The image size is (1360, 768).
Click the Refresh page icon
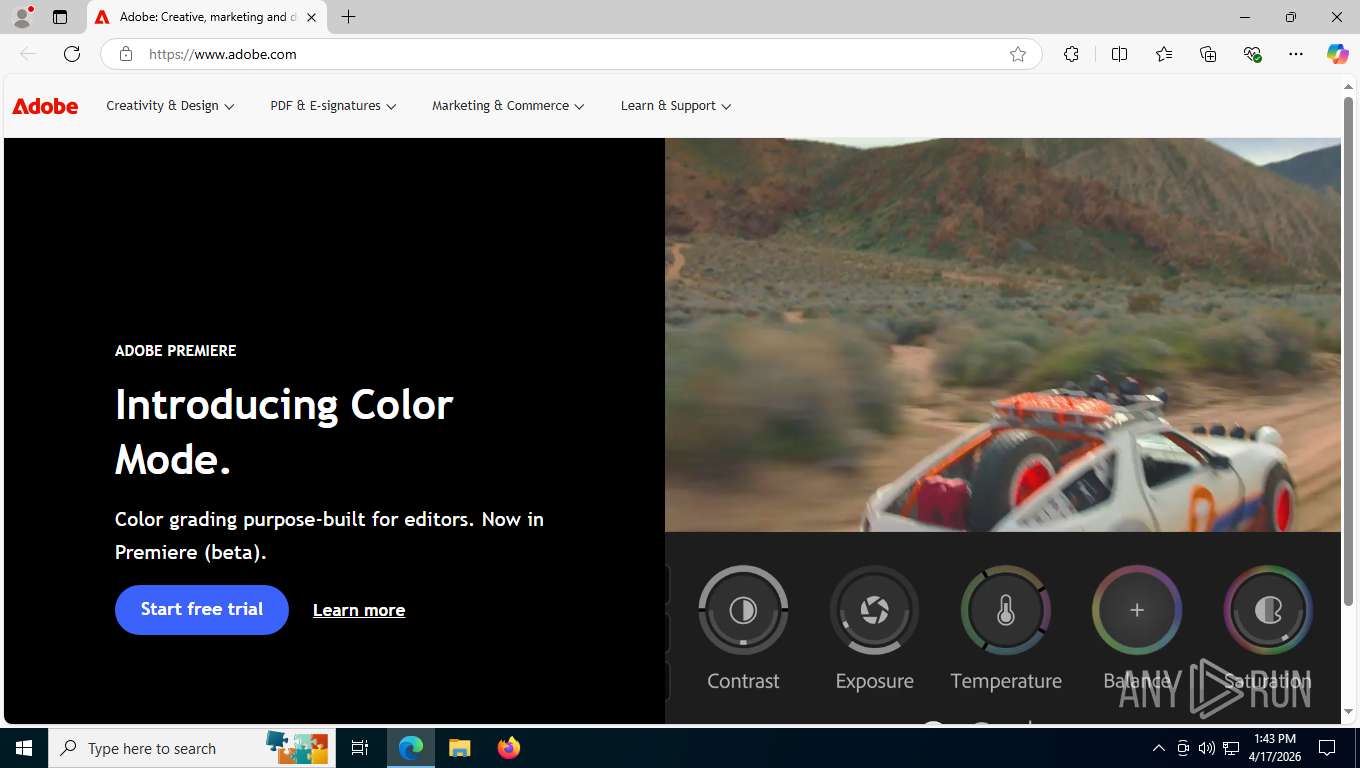click(x=72, y=54)
